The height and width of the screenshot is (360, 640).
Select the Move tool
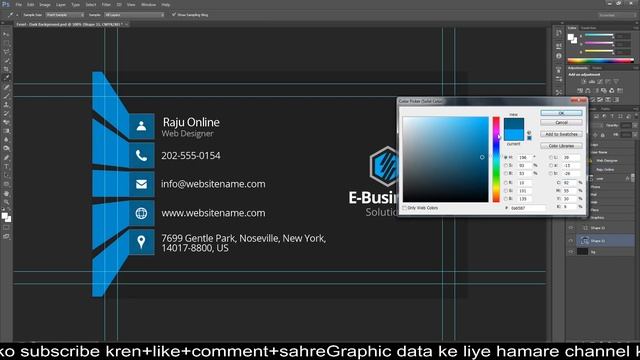click(x=6, y=34)
